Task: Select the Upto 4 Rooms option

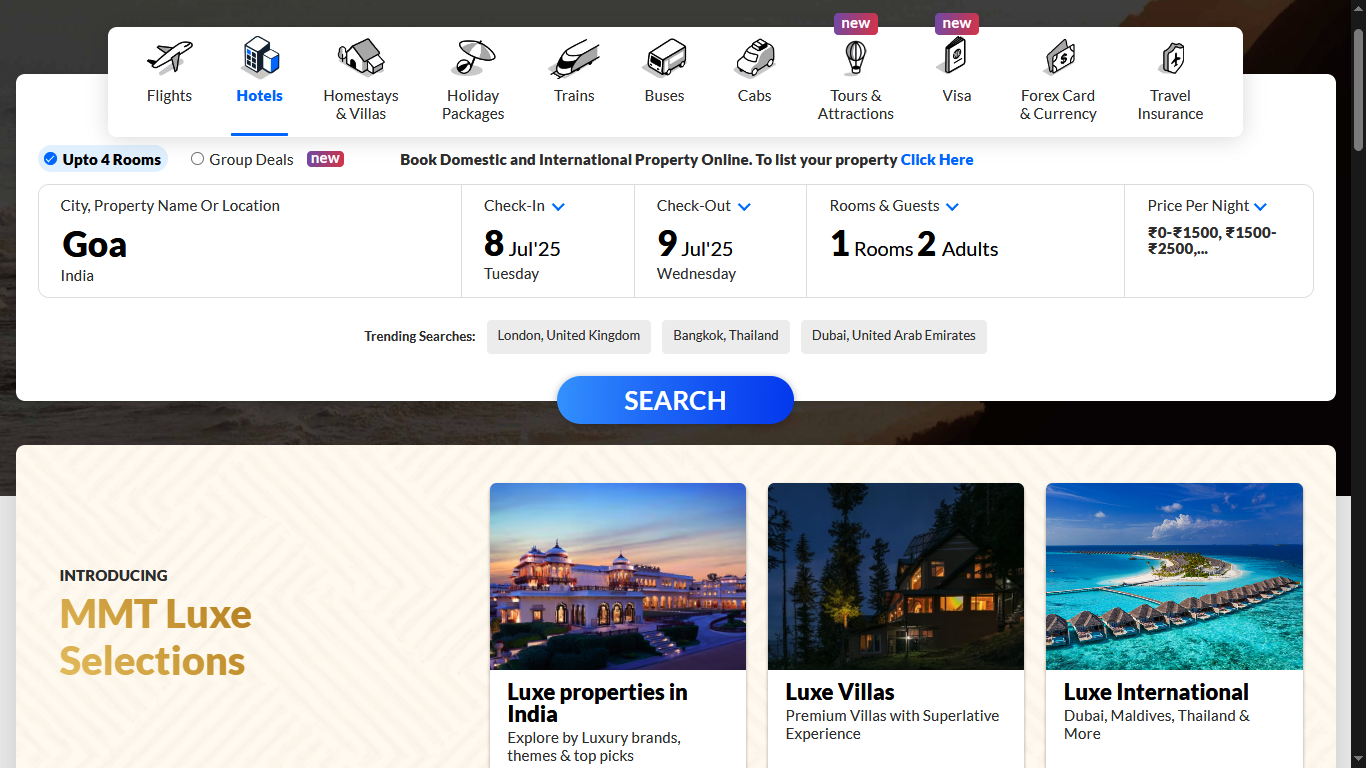Action: (102, 159)
